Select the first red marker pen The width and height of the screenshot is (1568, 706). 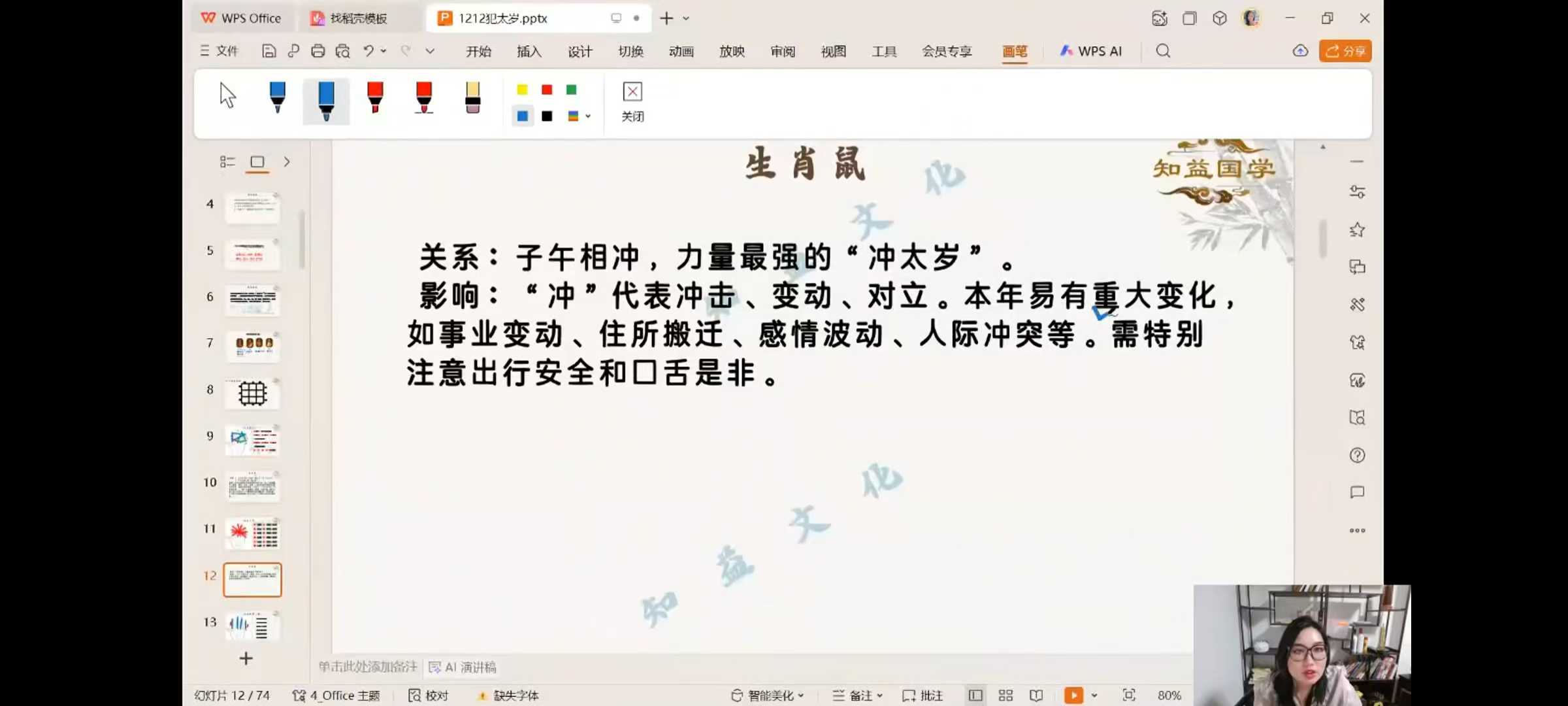[375, 97]
